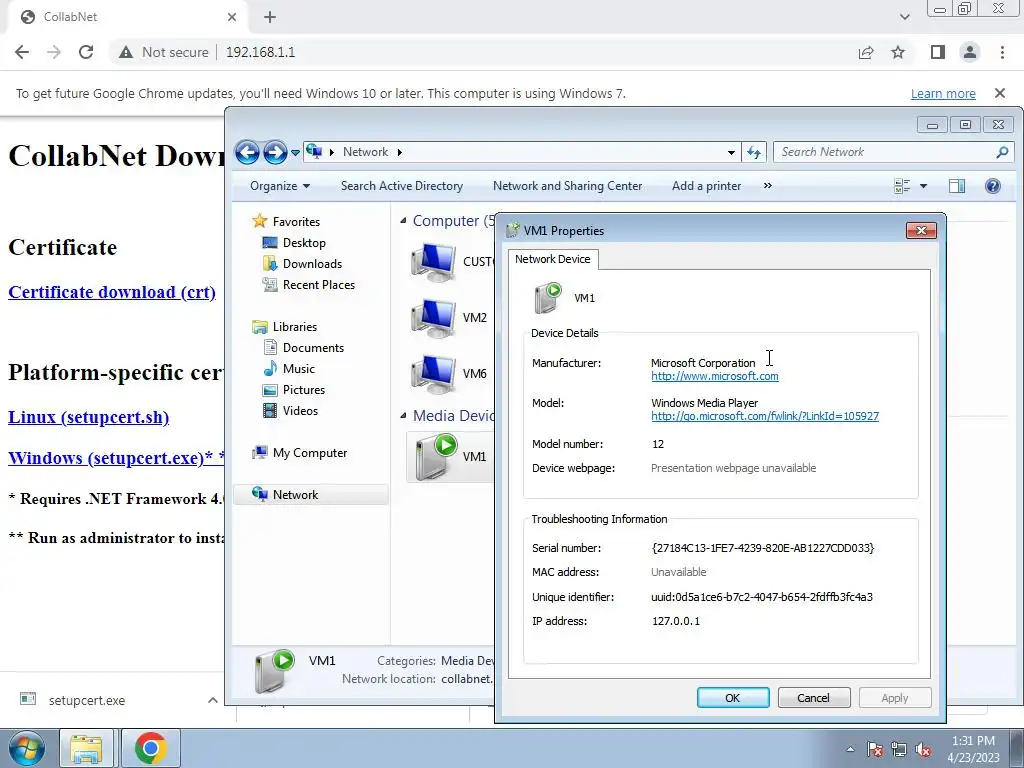Select the Network Device tab
Image resolution: width=1024 pixels, height=768 pixels.
[552, 259]
